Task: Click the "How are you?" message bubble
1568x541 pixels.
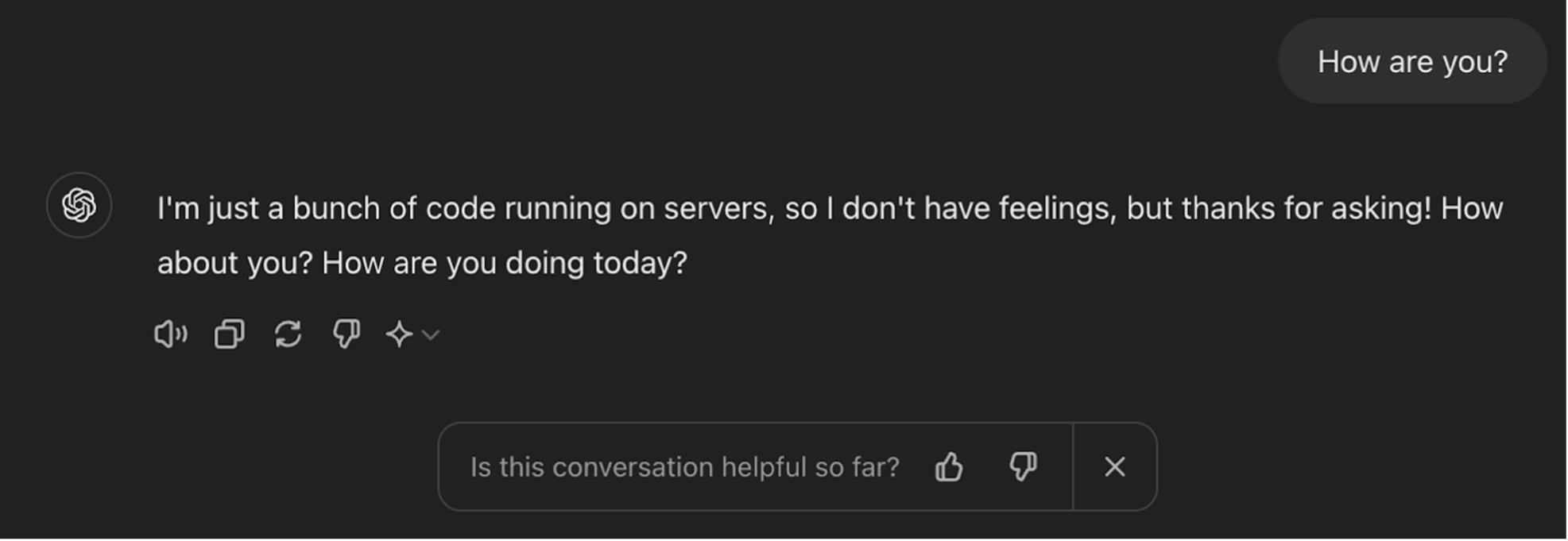Action: click(1412, 62)
